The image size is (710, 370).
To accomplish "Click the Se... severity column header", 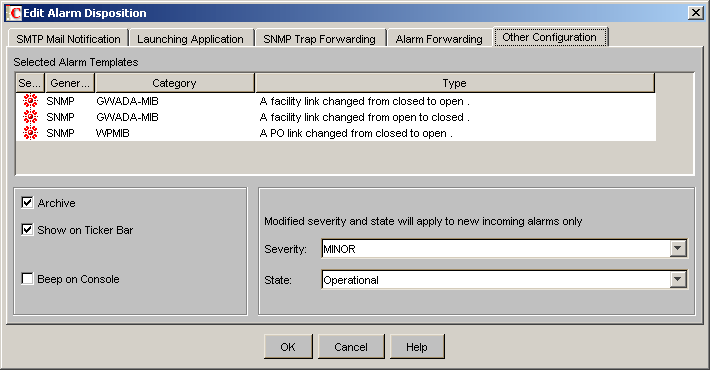I will 30,83.
